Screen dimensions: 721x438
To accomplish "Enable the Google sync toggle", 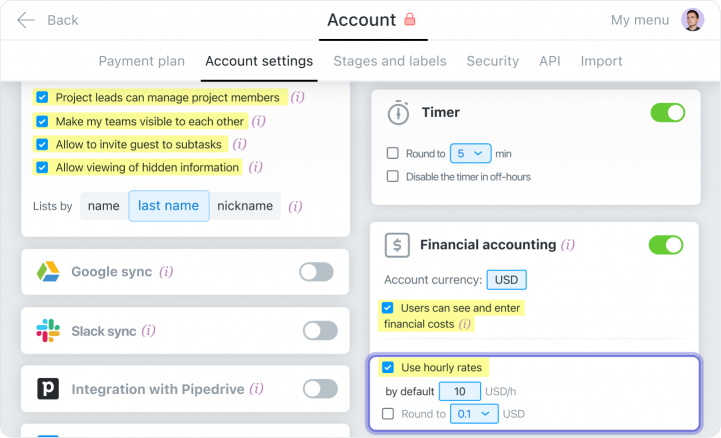I will pyautogui.click(x=316, y=272).
